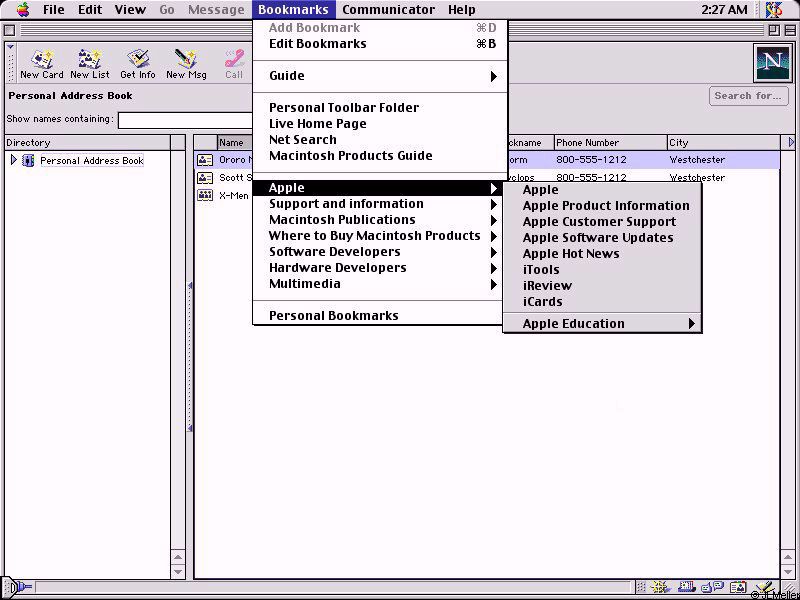Choose Edit Bookmarks from the menu
Image resolution: width=800 pixels, height=600 pixels.
point(318,44)
